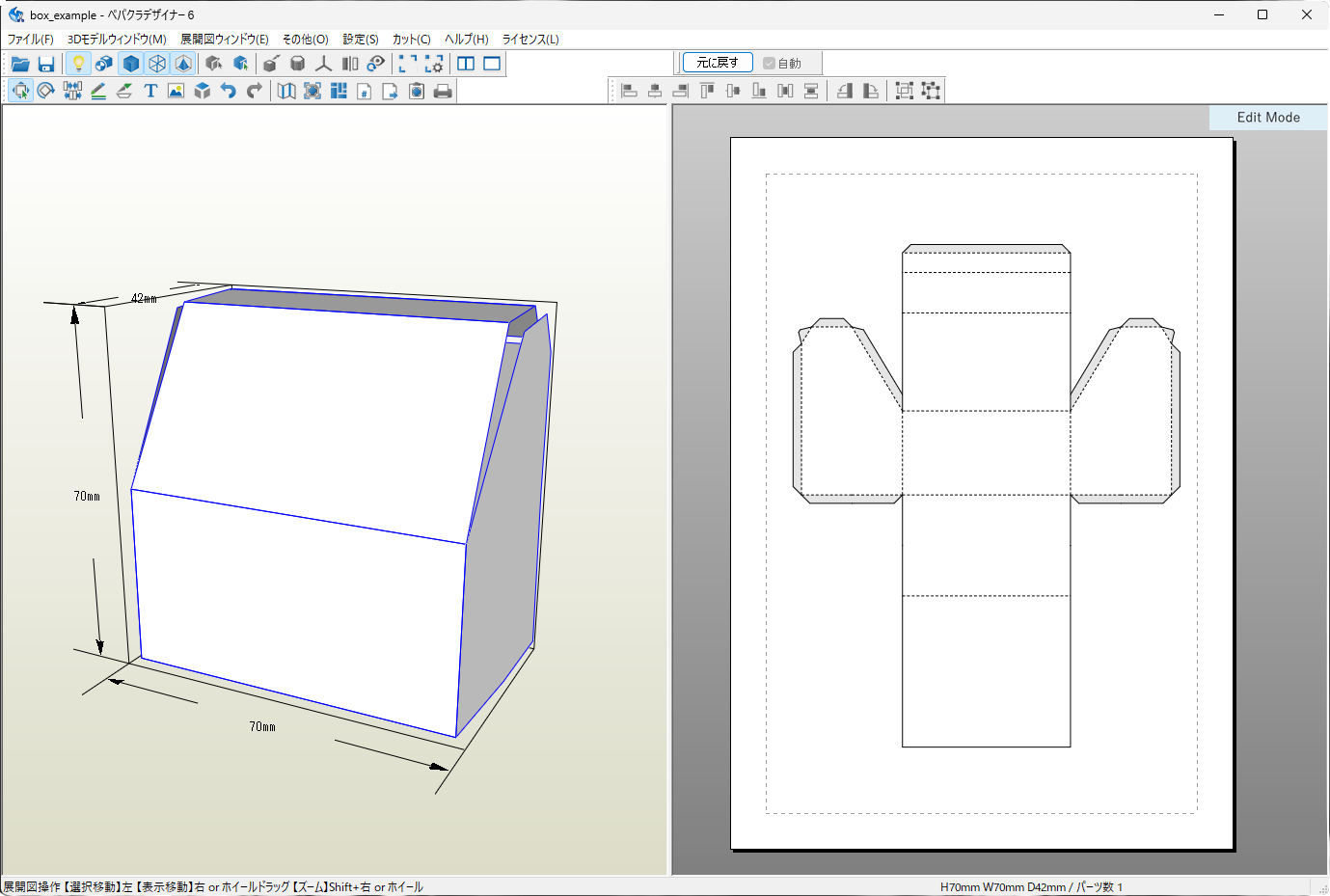Click the gray vertical bars icon
The height and width of the screenshot is (896, 1330).
pos(350,64)
